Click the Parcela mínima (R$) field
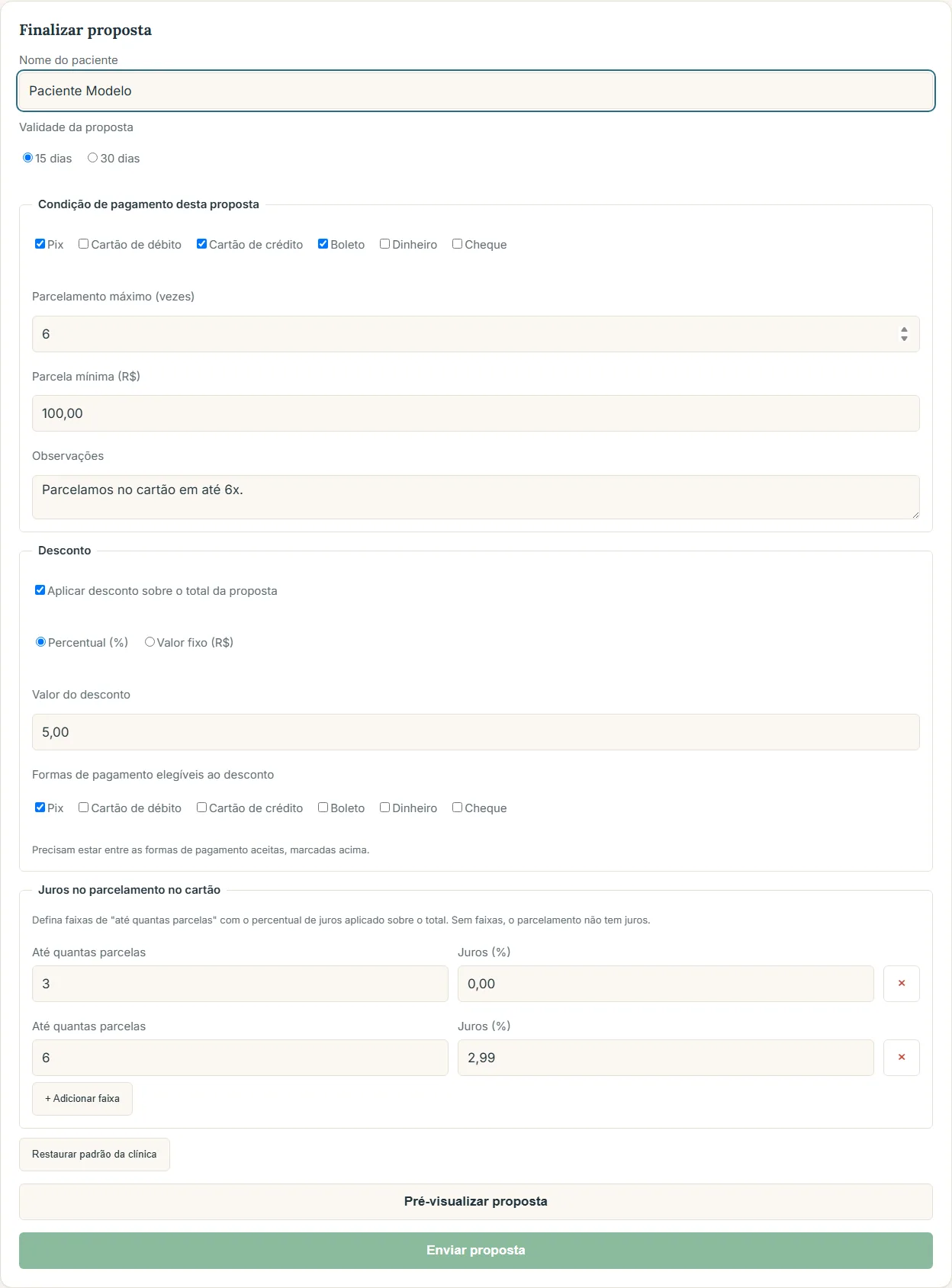 (476, 413)
